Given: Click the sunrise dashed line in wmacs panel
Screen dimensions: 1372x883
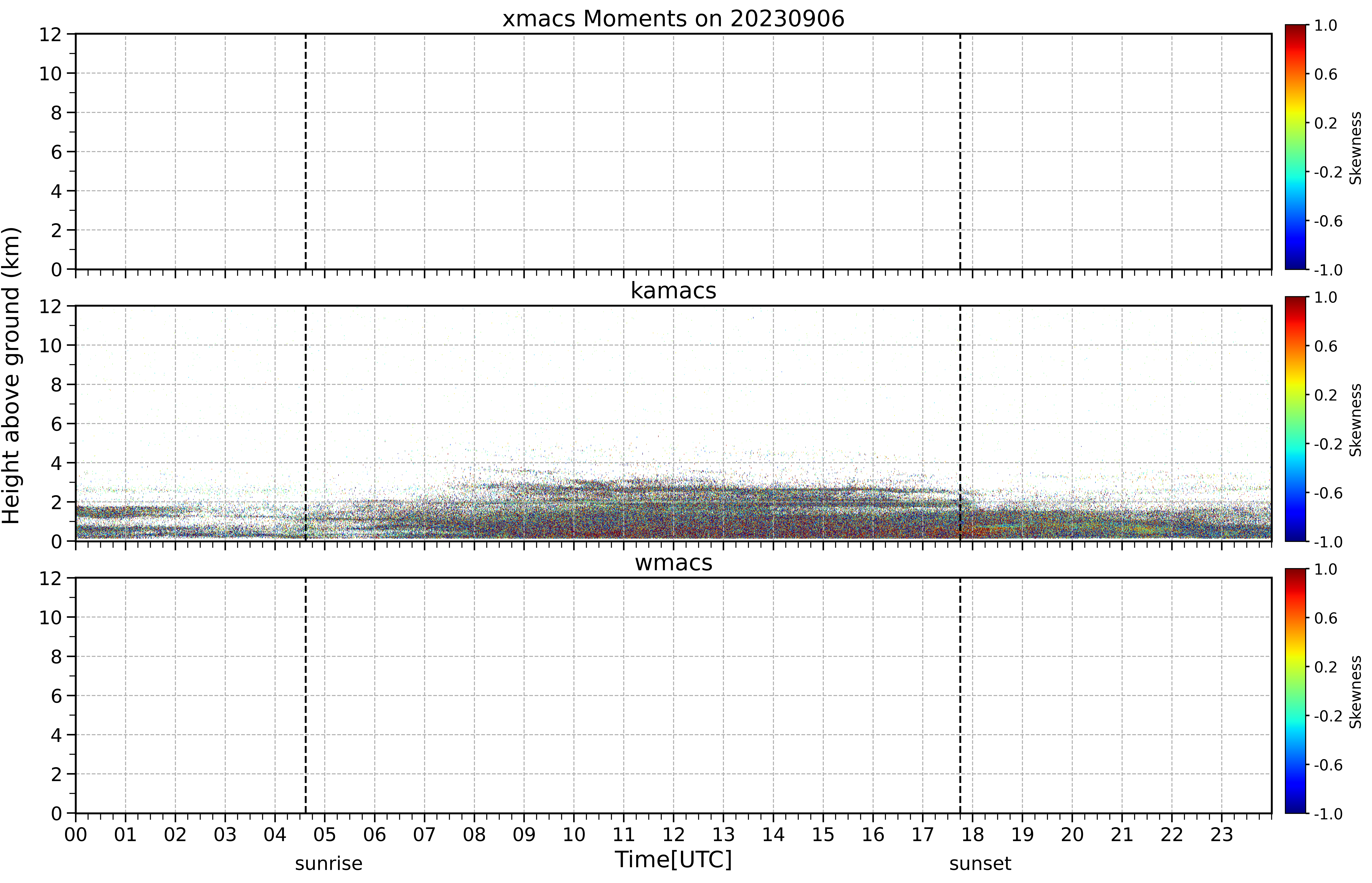Looking at the screenshot, I should [x=306, y=696].
